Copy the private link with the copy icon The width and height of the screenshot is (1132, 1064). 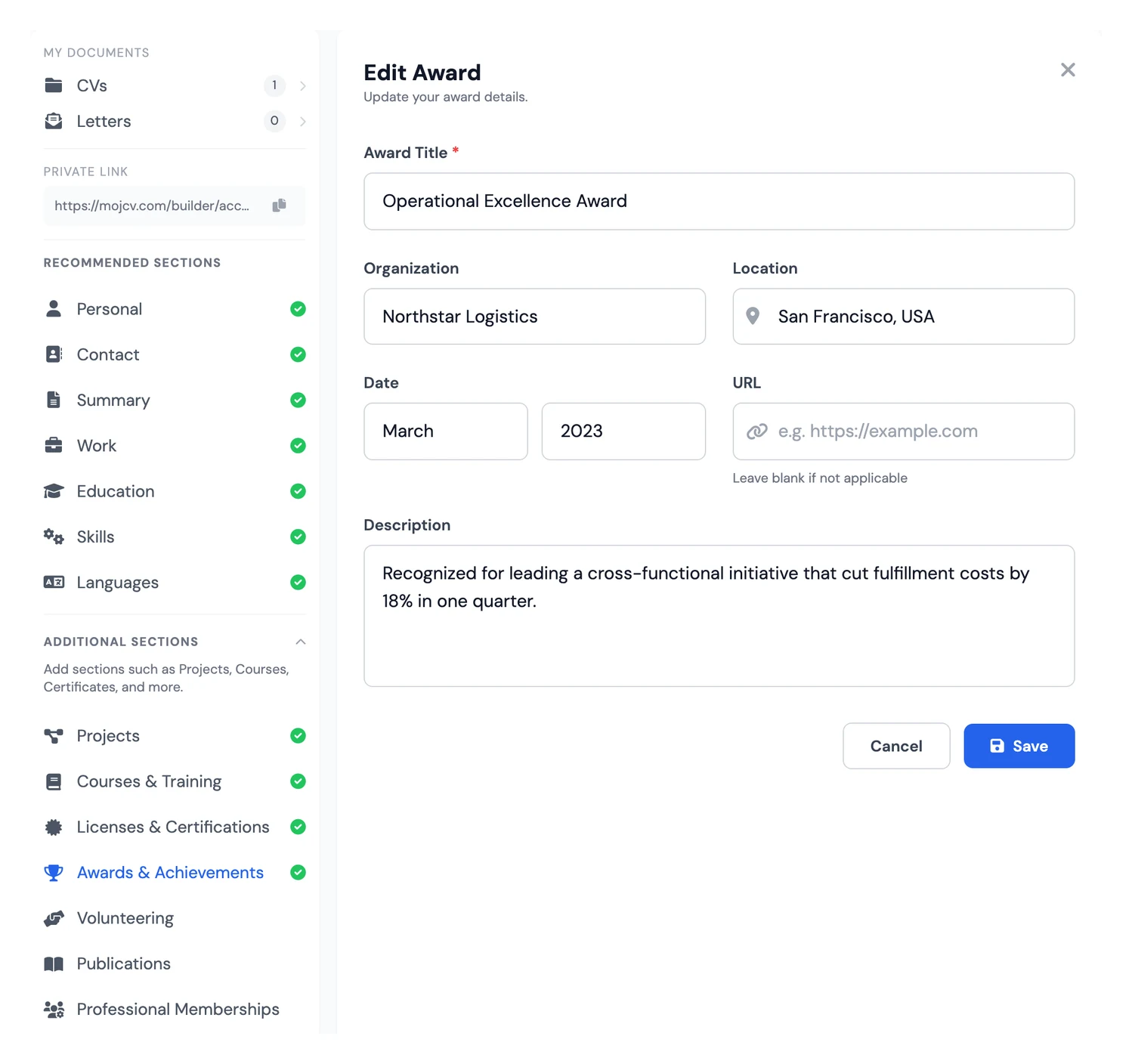click(x=280, y=205)
